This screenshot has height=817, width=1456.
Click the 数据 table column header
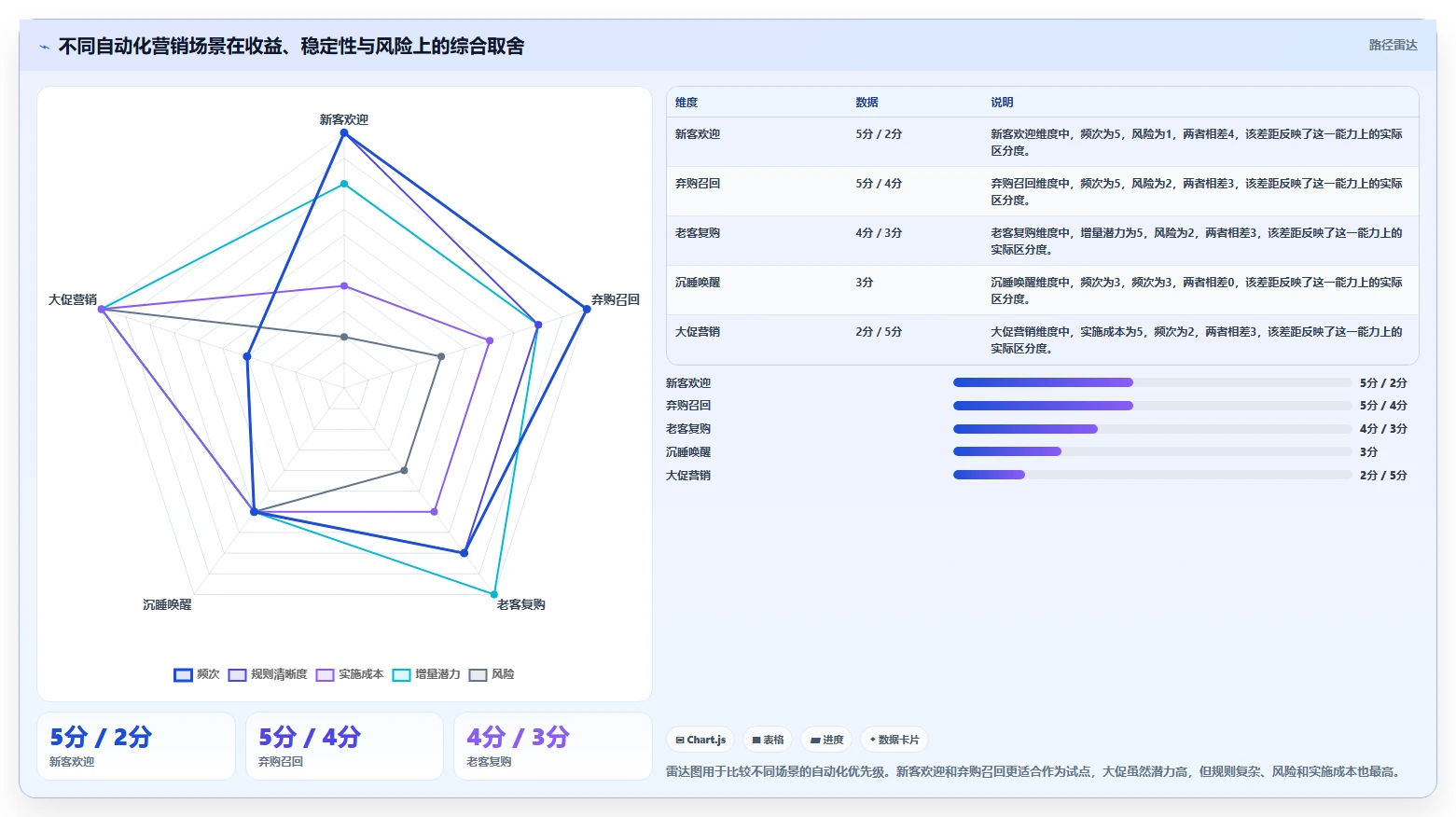[x=867, y=103]
